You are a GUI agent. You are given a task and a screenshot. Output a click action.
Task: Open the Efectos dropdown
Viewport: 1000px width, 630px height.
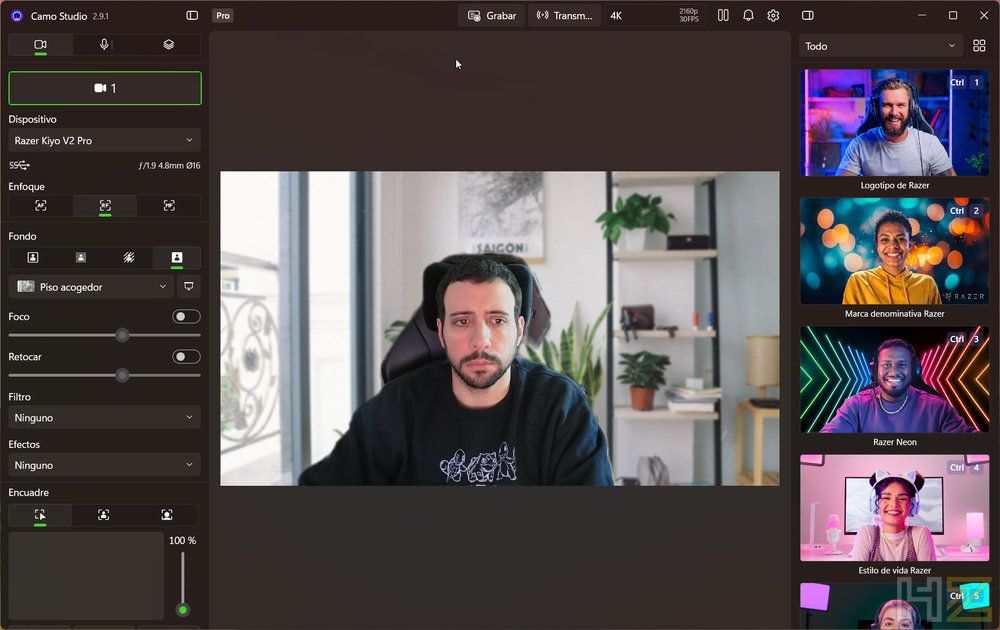point(105,465)
